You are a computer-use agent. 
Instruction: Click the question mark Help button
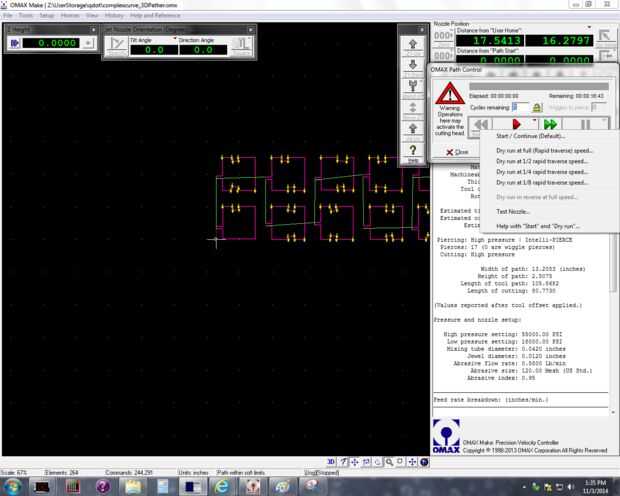pyautogui.click(x=412, y=152)
